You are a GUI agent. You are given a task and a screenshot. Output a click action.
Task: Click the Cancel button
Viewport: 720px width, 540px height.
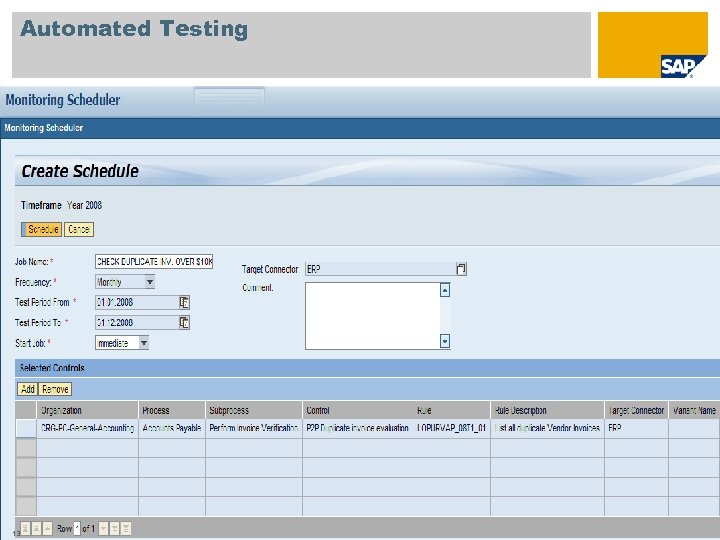pos(79,229)
